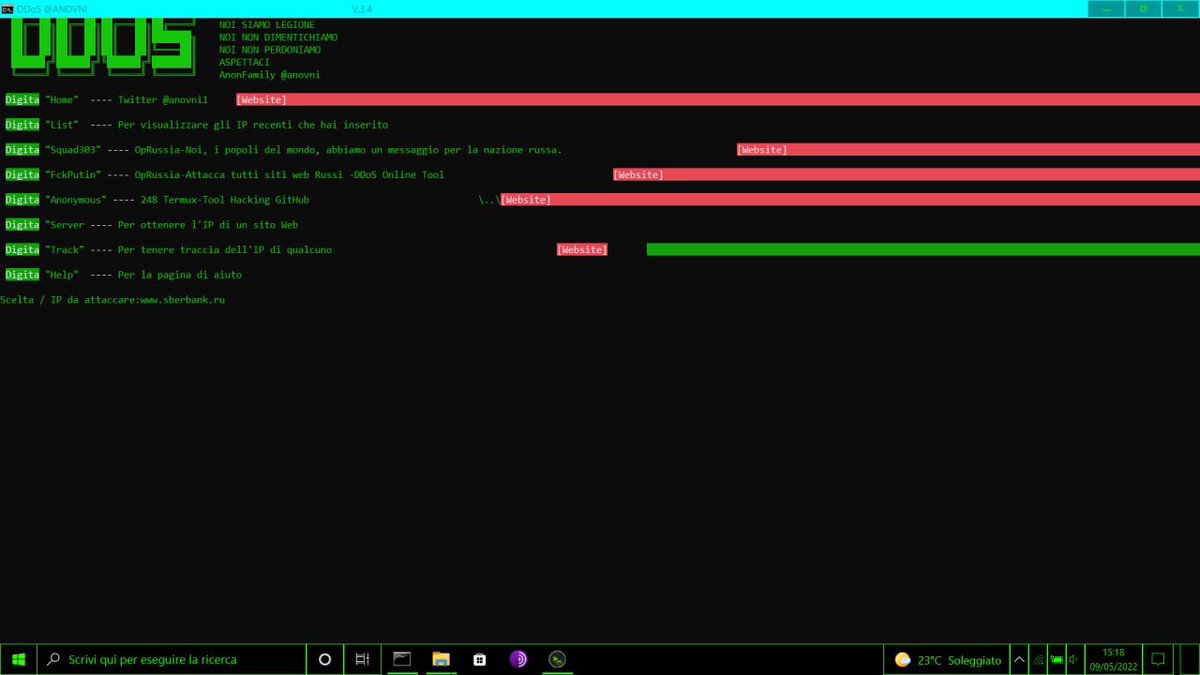Viewport: 1200px width, 675px height.
Task: Click the 'Digita' label beside "Home"
Action: coord(22,100)
